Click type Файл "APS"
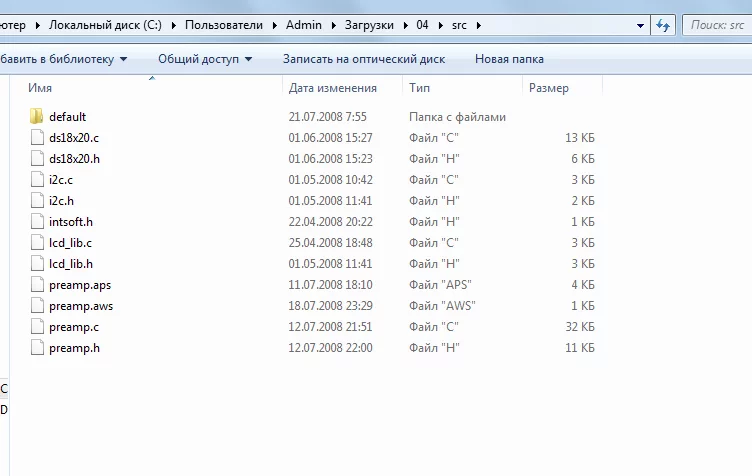Screen dimensions: 752x476 (440, 285)
